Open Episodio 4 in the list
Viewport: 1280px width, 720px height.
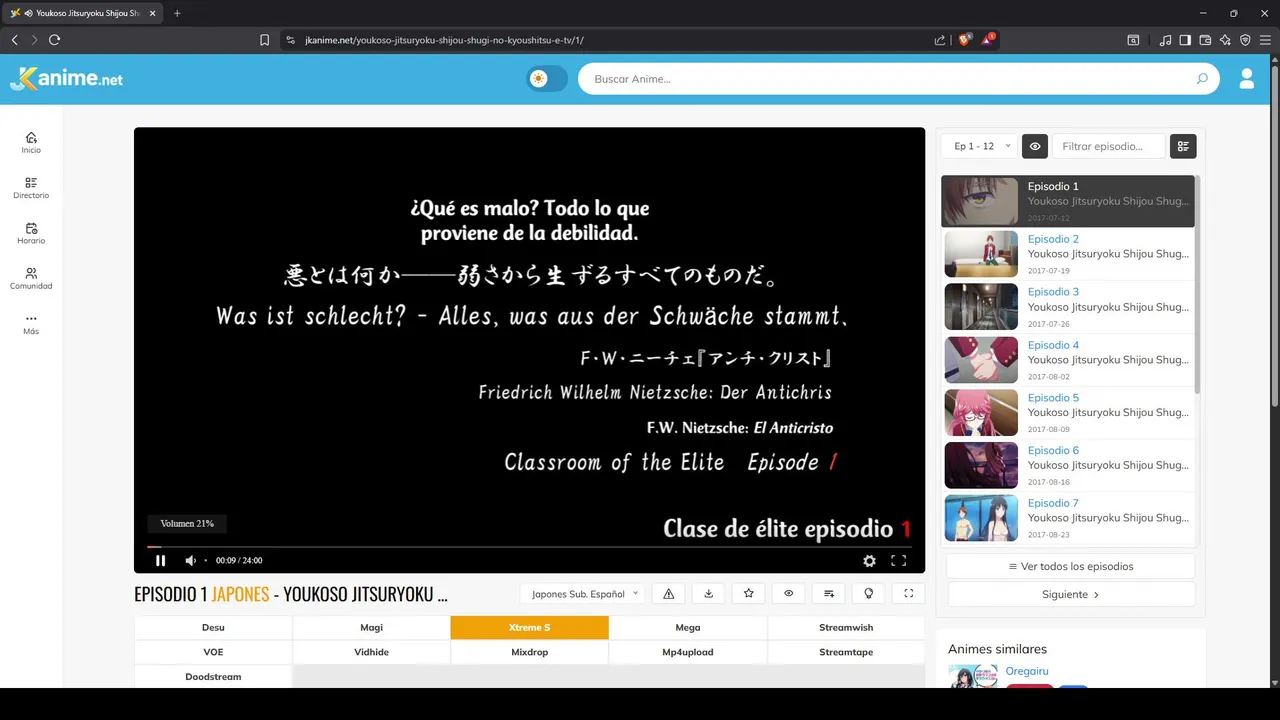coord(1068,360)
